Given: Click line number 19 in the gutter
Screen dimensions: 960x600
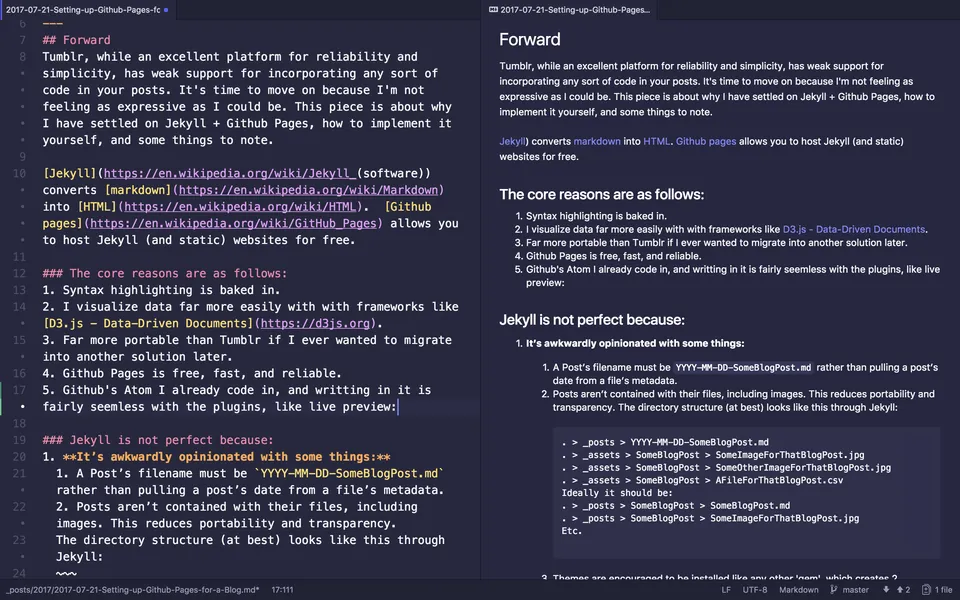Looking at the screenshot, I should tap(19, 440).
